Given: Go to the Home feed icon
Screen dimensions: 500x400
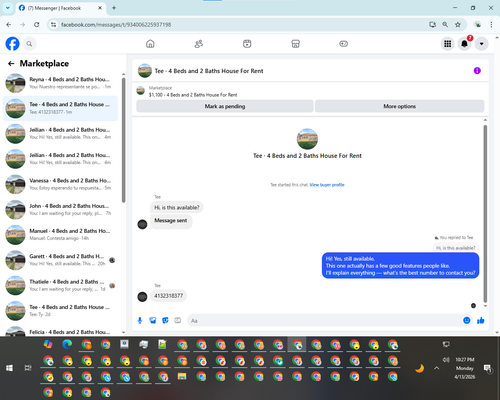Looking at the screenshot, I should click(x=150, y=44).
